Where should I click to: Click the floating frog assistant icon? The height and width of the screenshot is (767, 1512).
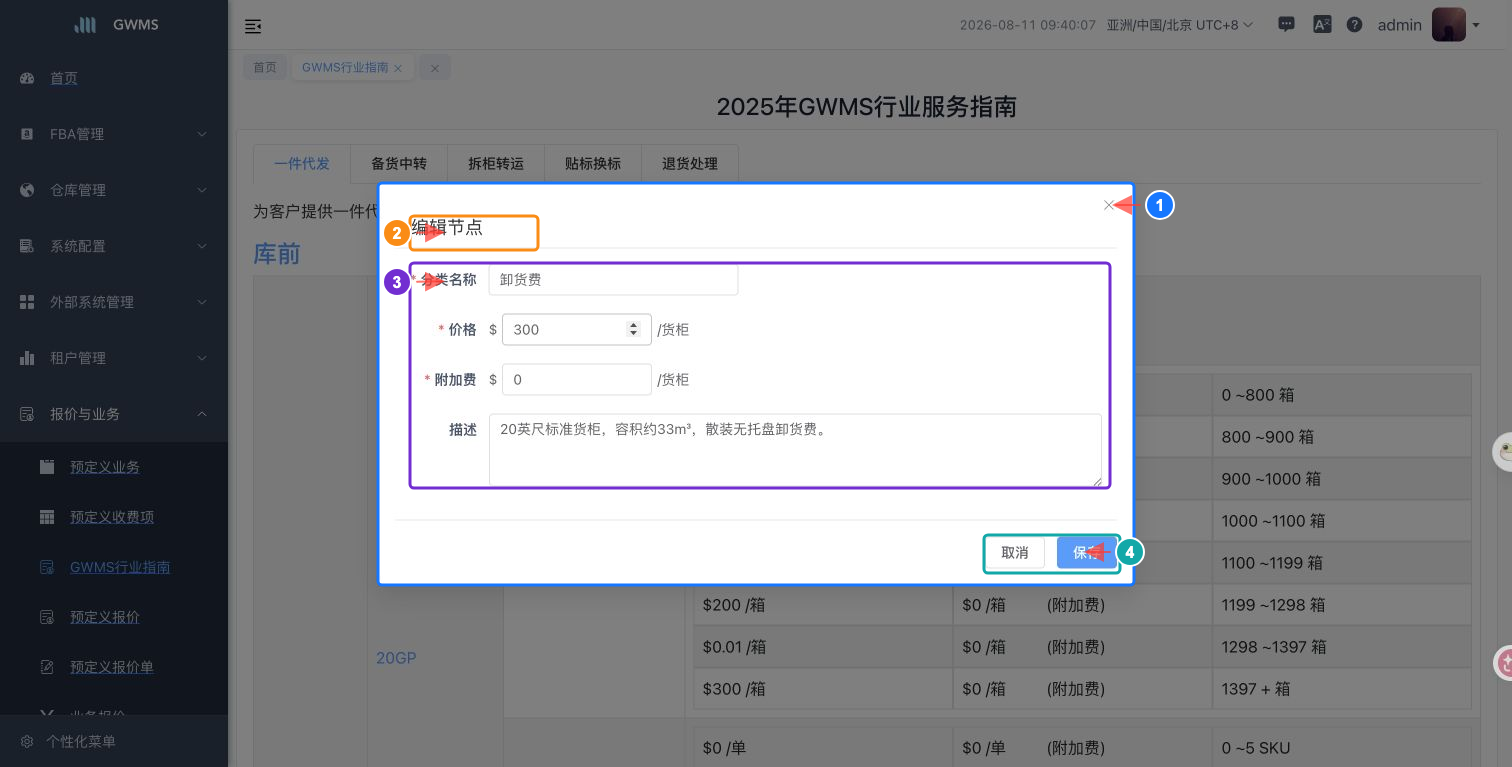tap(1503, 453)
